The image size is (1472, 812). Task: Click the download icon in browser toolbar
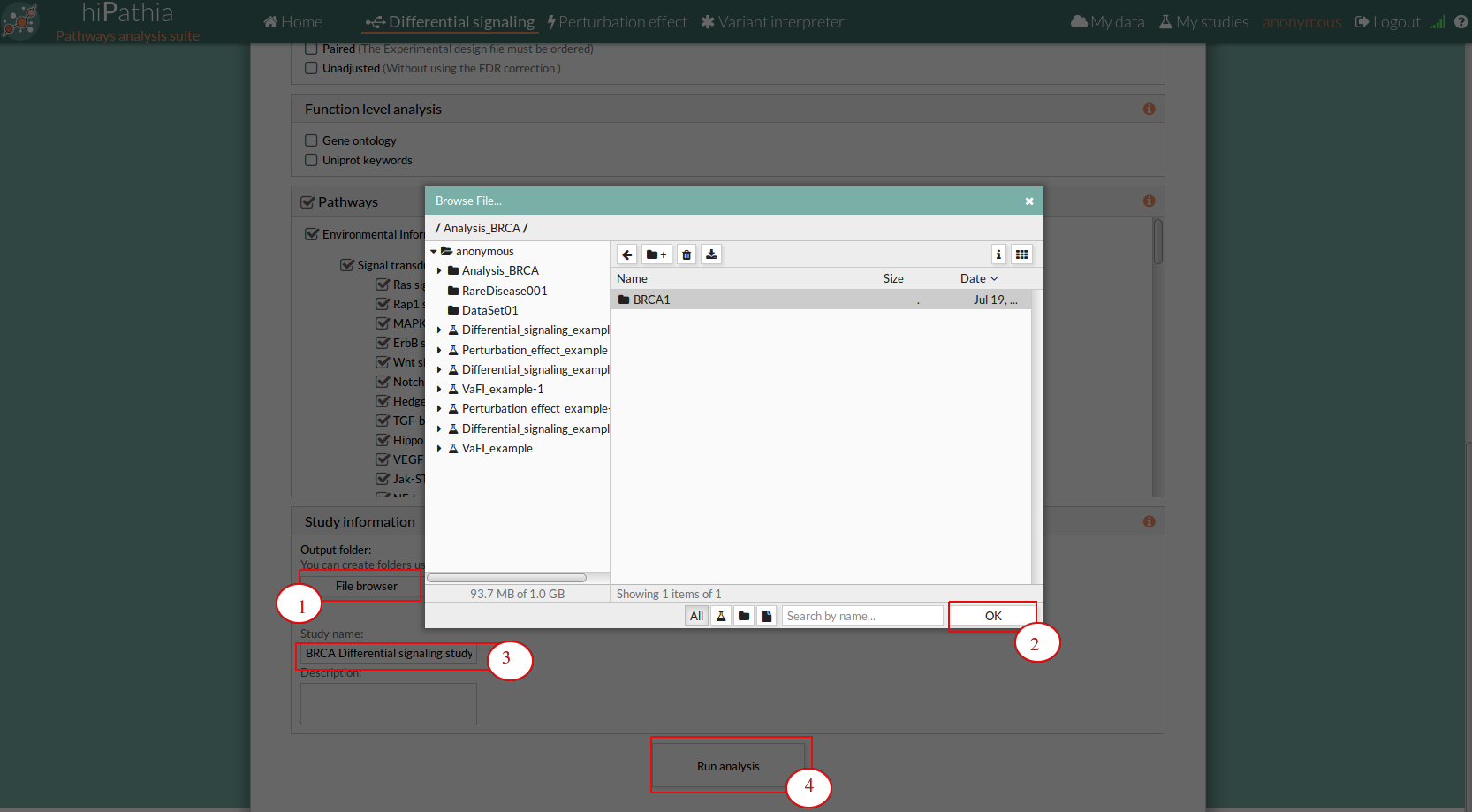[x=711, y=254]
